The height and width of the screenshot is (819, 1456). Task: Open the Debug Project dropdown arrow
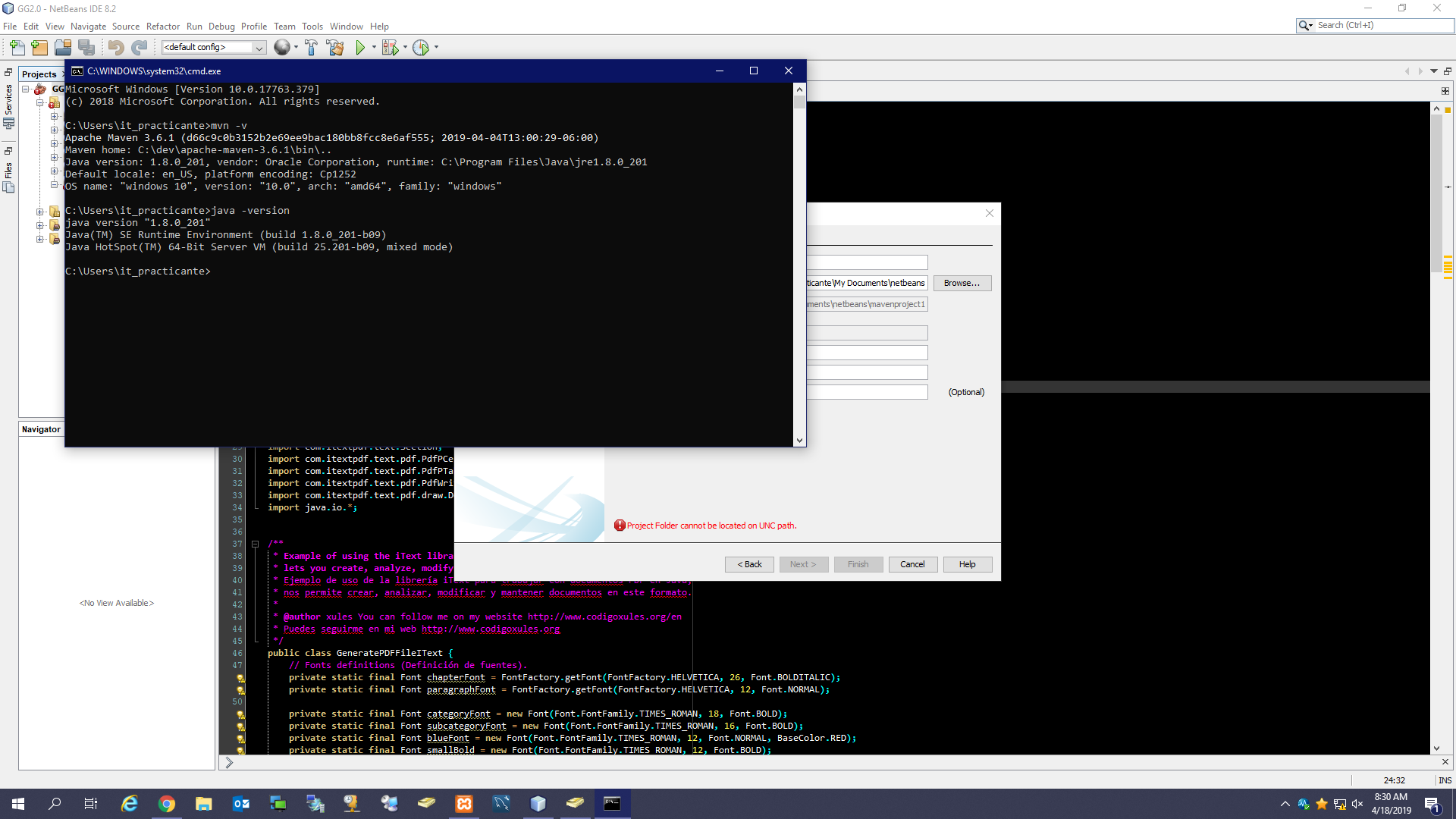pyautogui.click(x=405, y=47)
